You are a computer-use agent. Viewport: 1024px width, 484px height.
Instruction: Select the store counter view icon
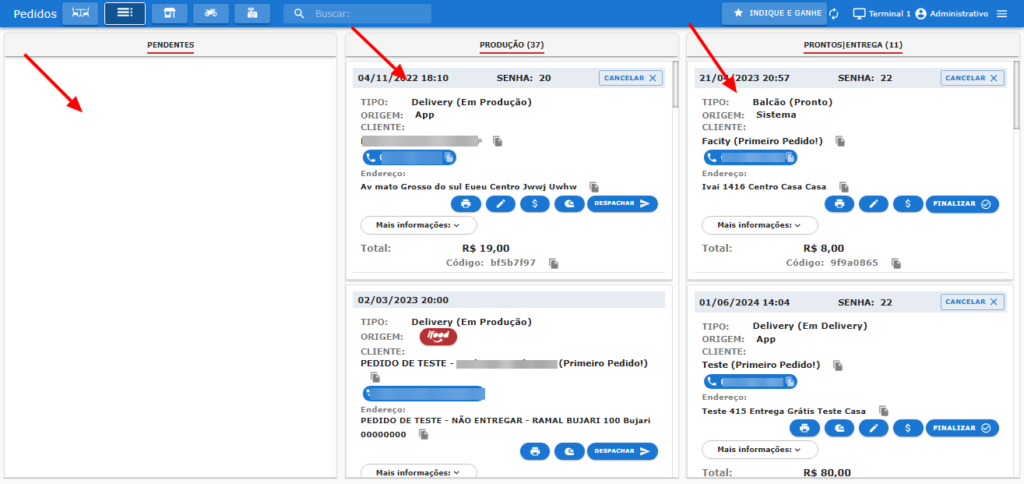click(x=169, y=13)
